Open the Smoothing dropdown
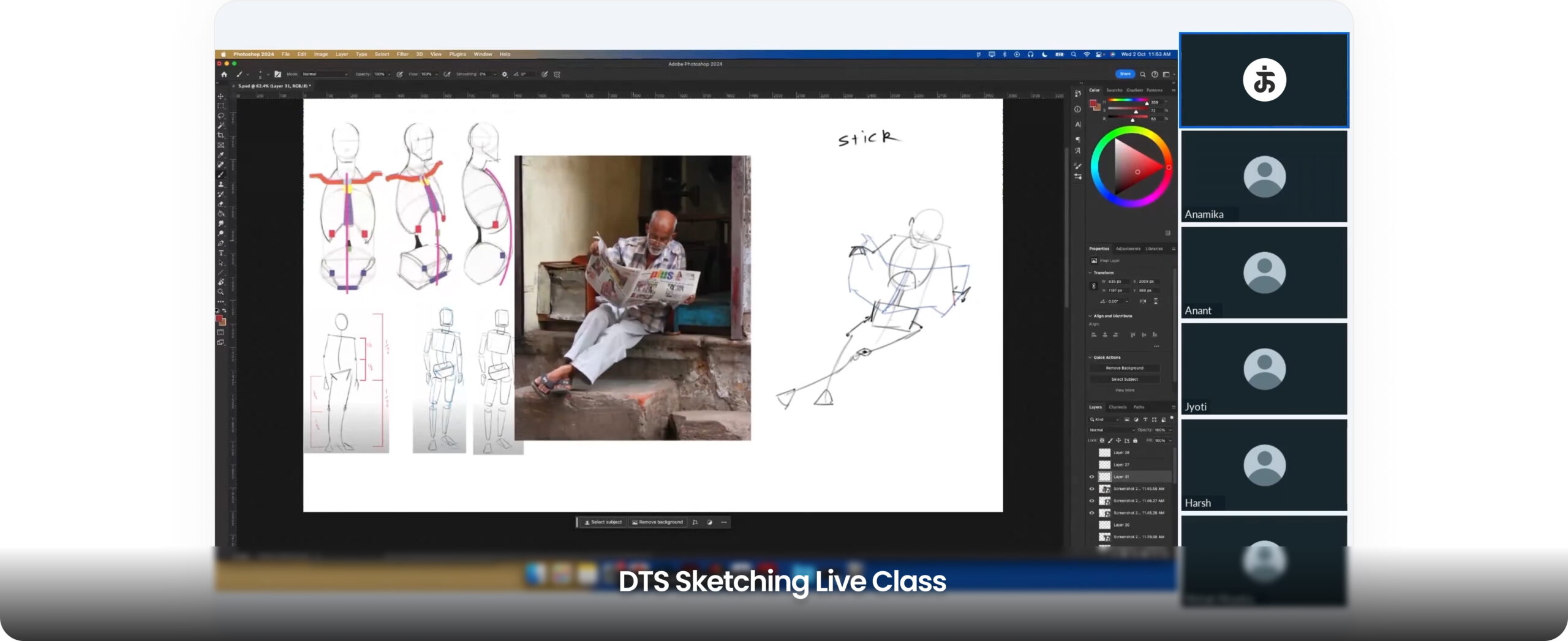The width and height of the screenshot is (1568, 641). point(495,74)
